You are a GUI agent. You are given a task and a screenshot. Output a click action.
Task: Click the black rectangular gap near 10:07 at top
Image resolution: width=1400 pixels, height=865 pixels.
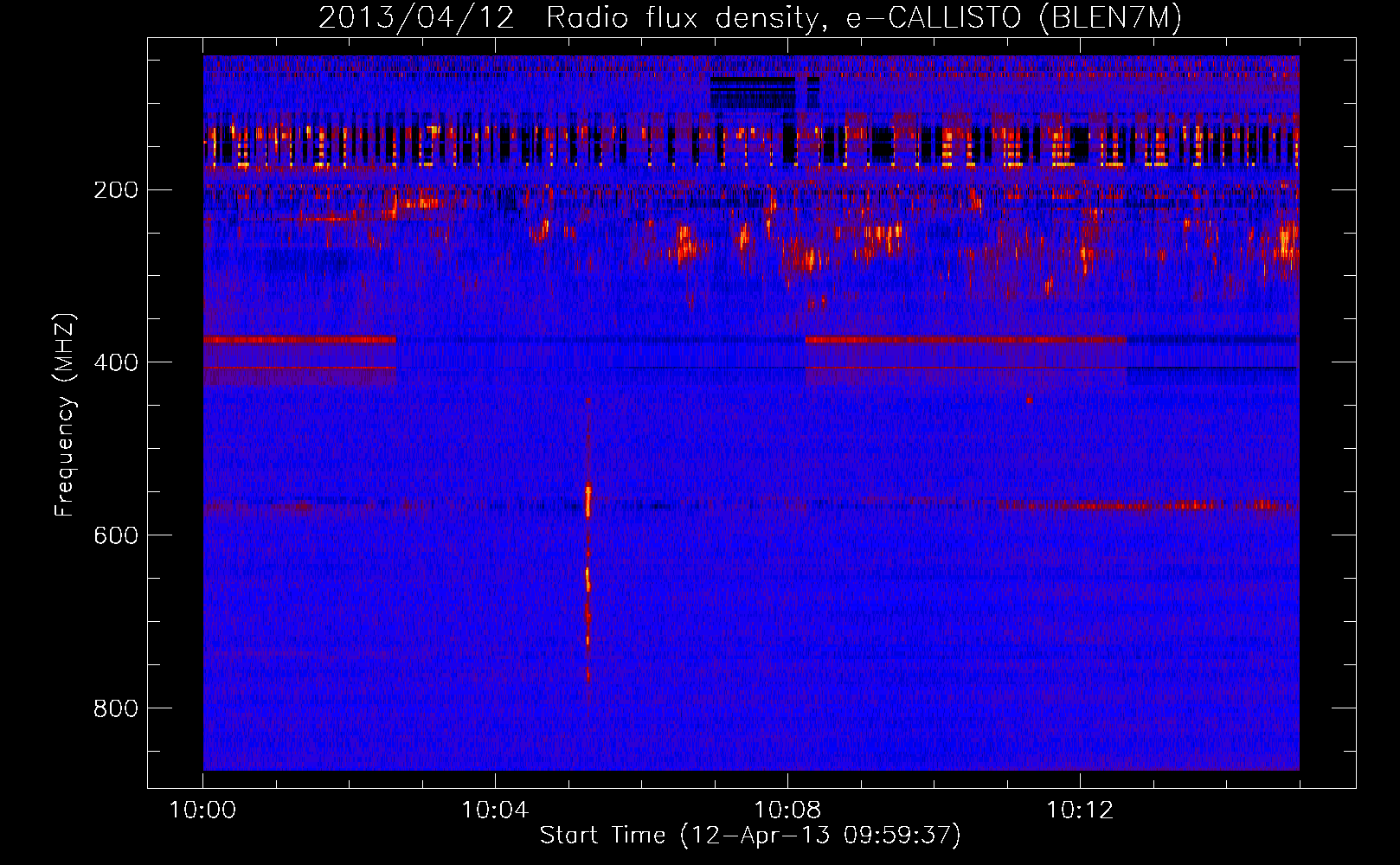click(753, 93)
